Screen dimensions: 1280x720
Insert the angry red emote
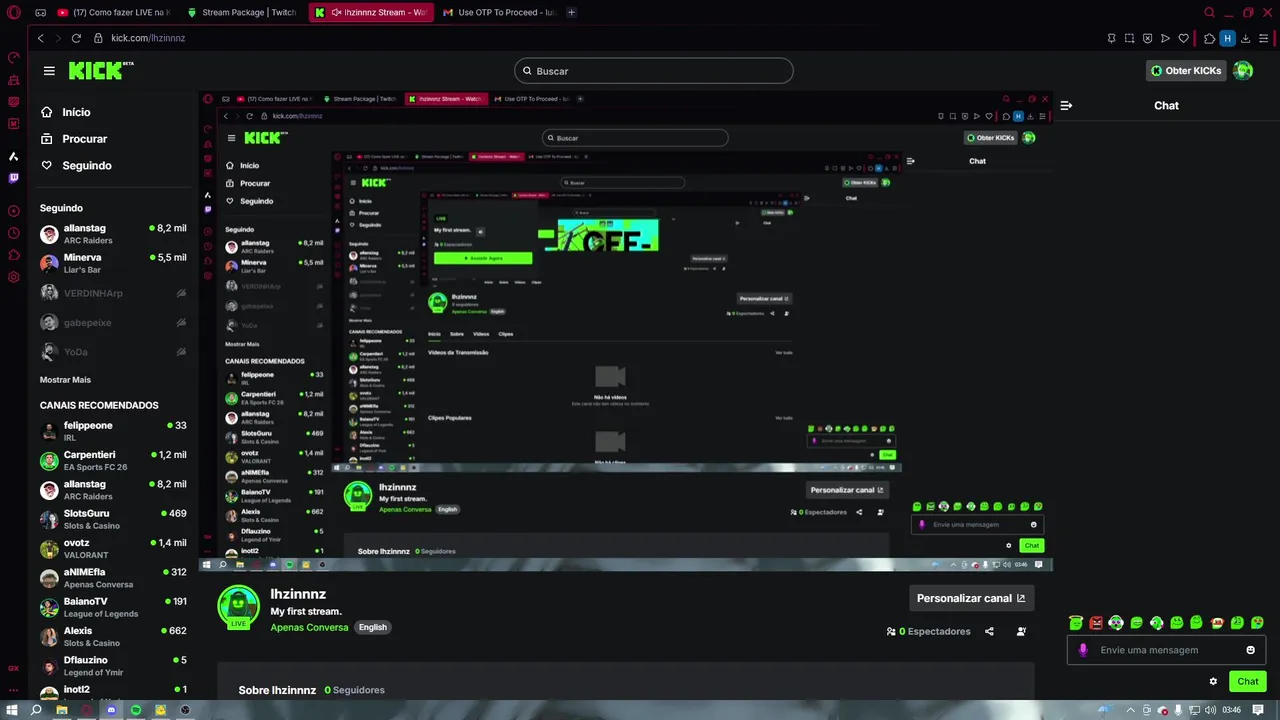(1096, 623)
